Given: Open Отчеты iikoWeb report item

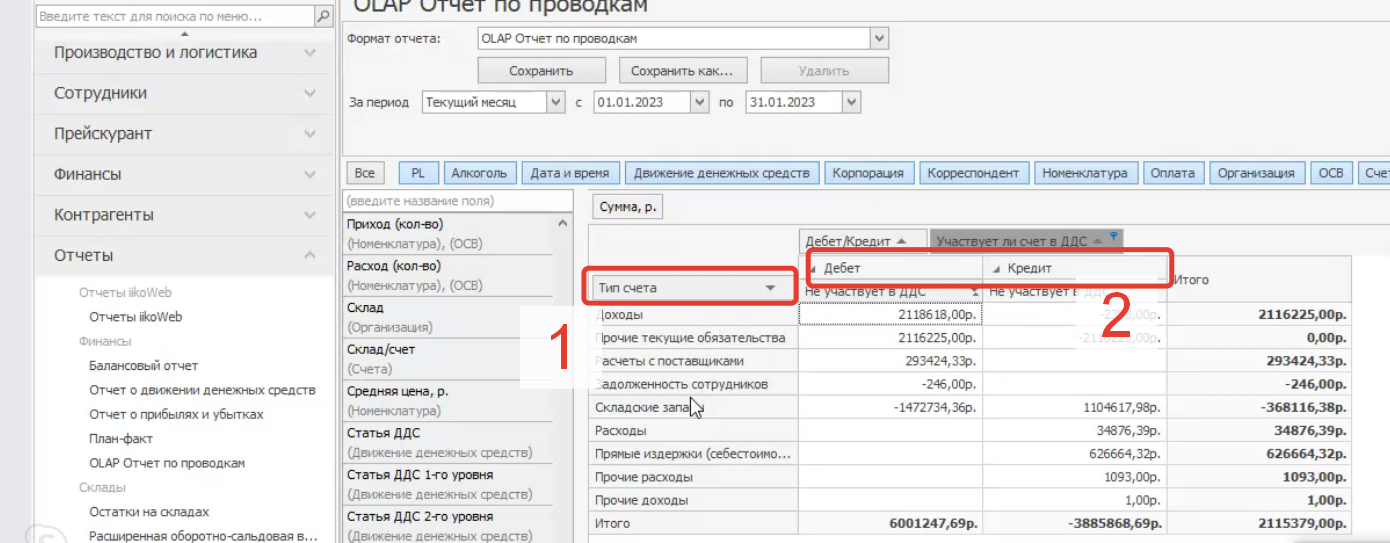Looking at the screenshot, I should click(x=136, y=317).
